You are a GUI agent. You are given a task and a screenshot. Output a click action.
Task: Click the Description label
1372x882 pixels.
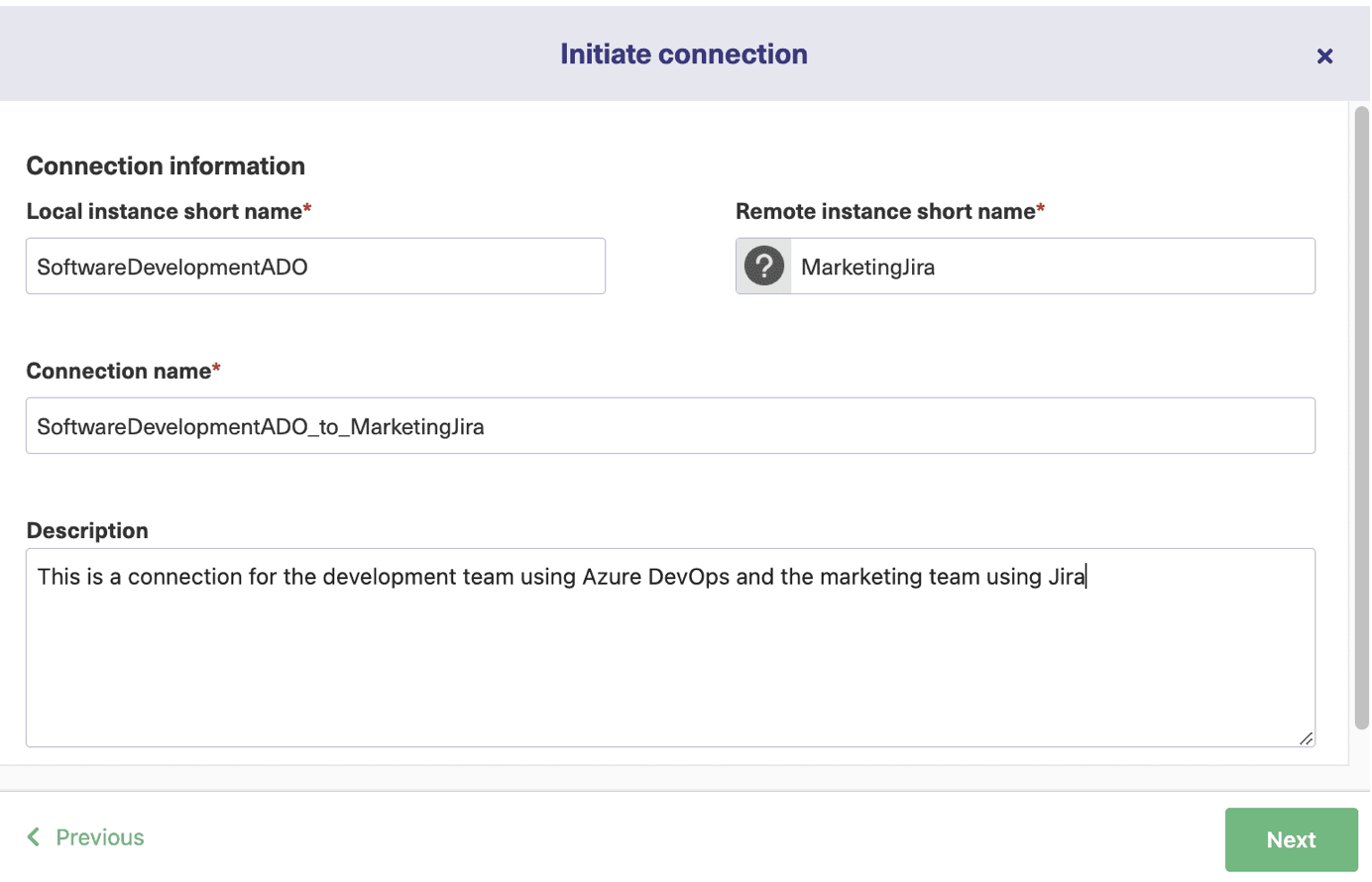(87, 530)
